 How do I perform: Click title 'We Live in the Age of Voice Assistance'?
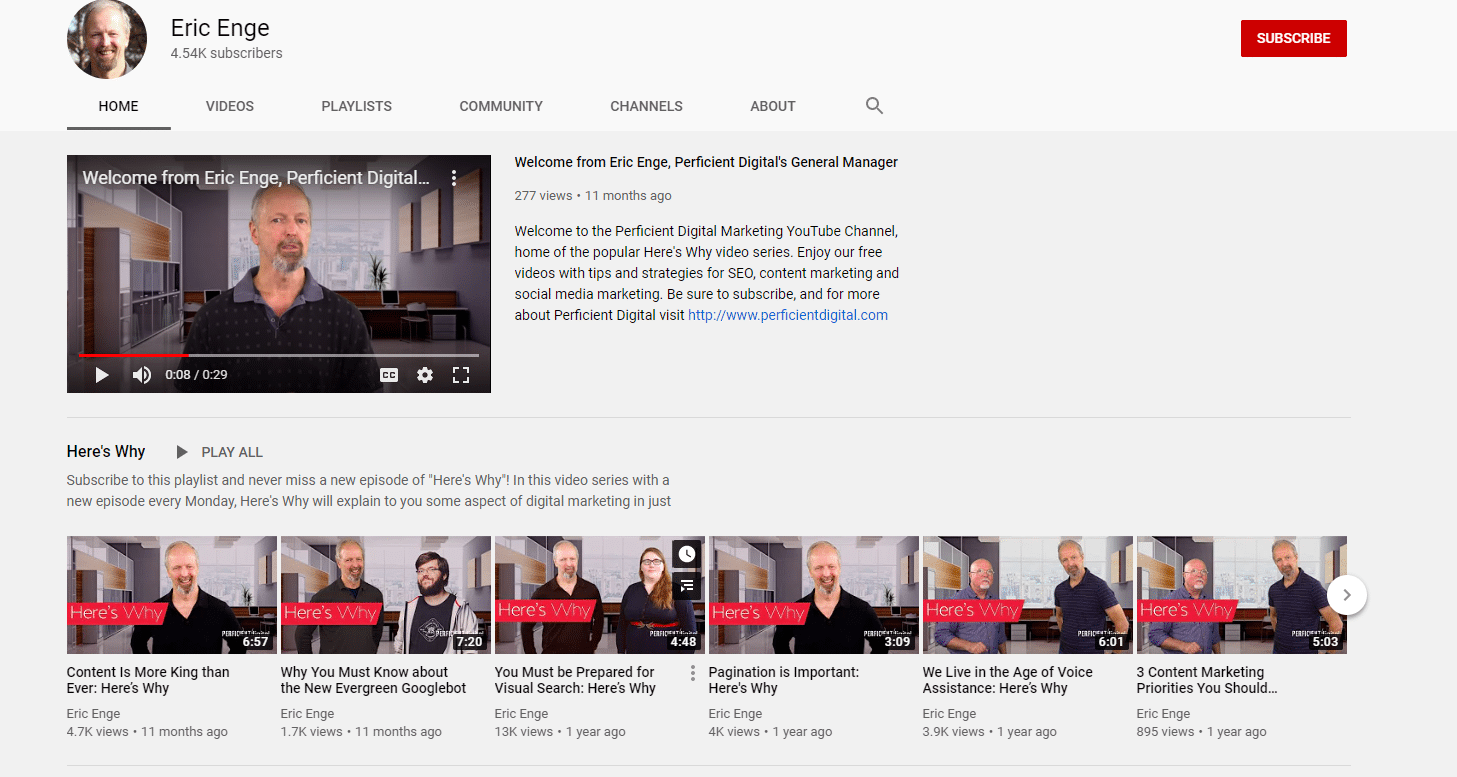click(x=1008, y=680)
